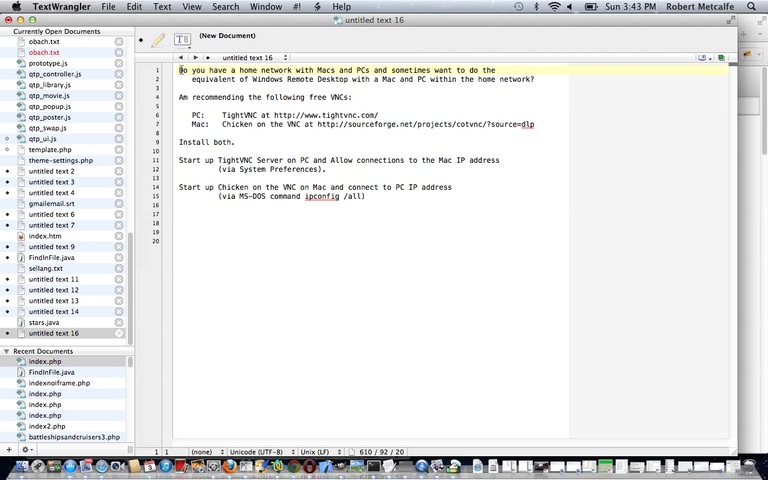Image resolution: width=768 pixels, height=480 pixels.
Task: Open battleshipsandcruisers3.php from Recent Documents
Action: point(74,437)
